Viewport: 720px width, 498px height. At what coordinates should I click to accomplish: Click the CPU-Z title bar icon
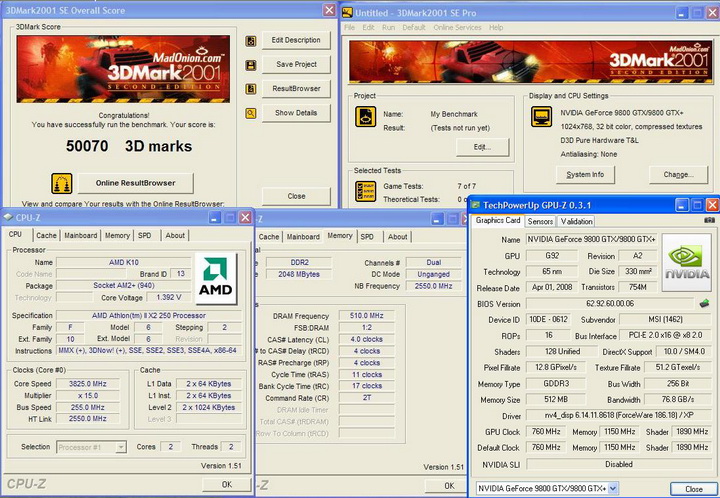8,217
